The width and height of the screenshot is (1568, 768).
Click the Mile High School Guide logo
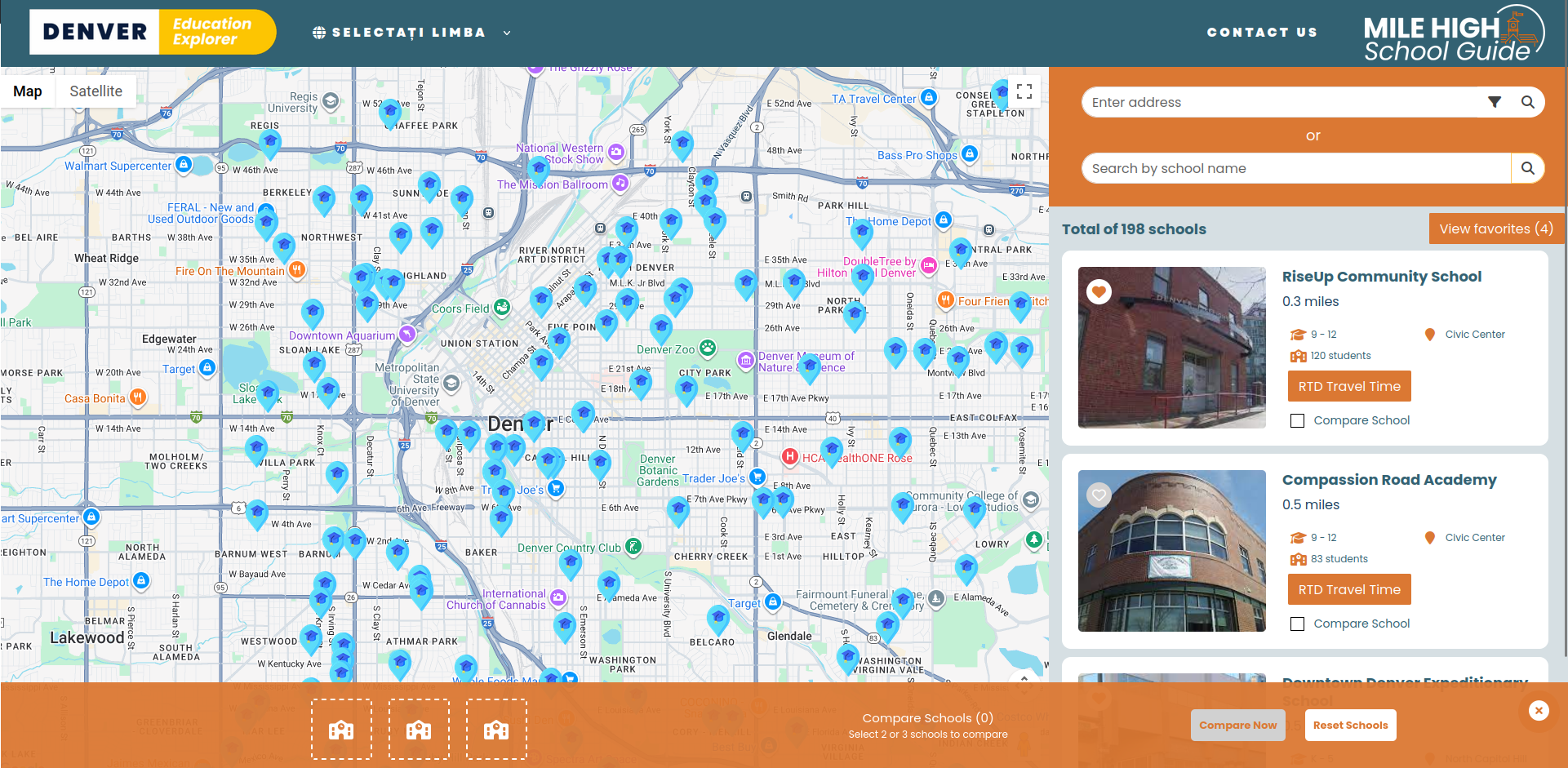tap(1453, 34)
